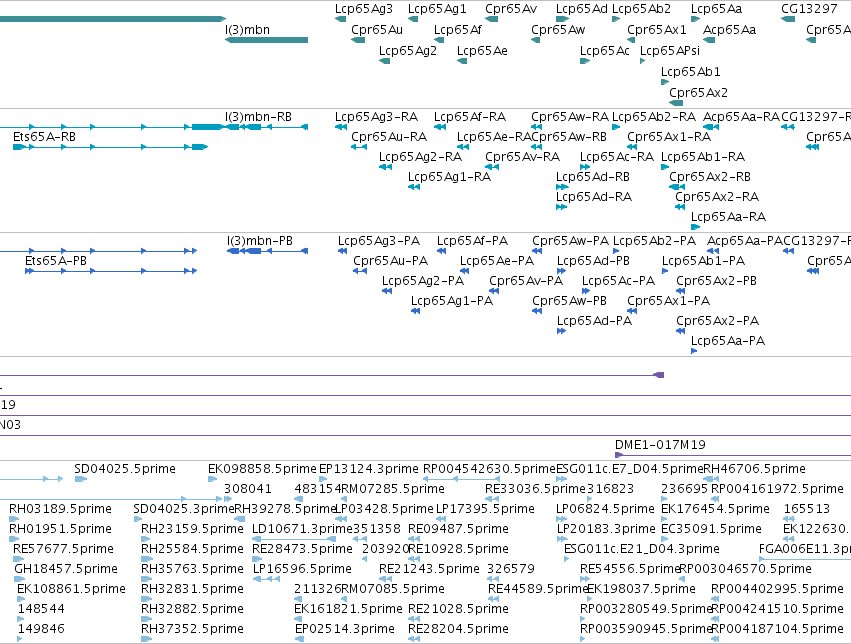This screenshot has width=851, height=644.
Task: Click the Lcp65Ag3-RA transcript label
Action: coord(377,117)
